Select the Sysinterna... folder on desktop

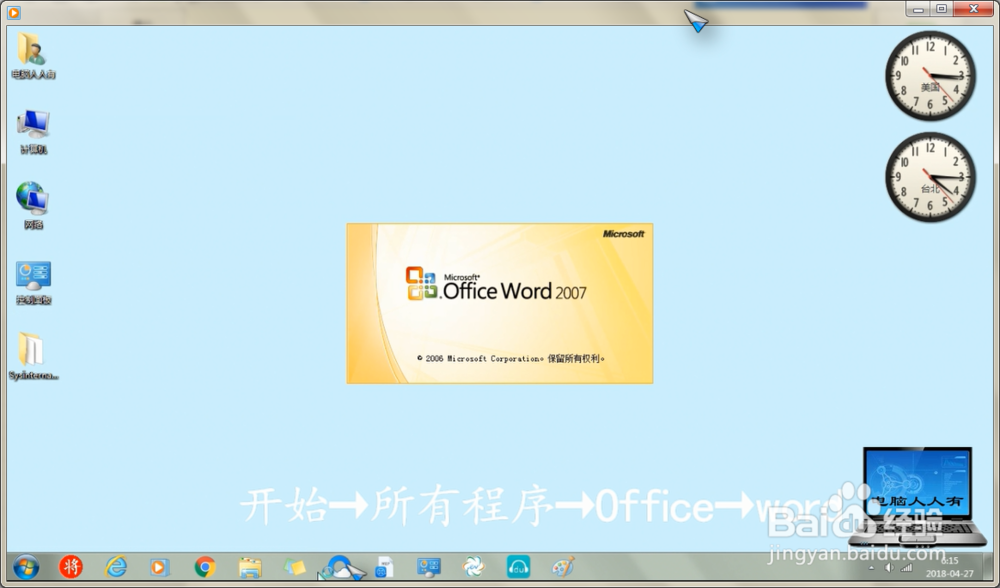pos(33,356)
